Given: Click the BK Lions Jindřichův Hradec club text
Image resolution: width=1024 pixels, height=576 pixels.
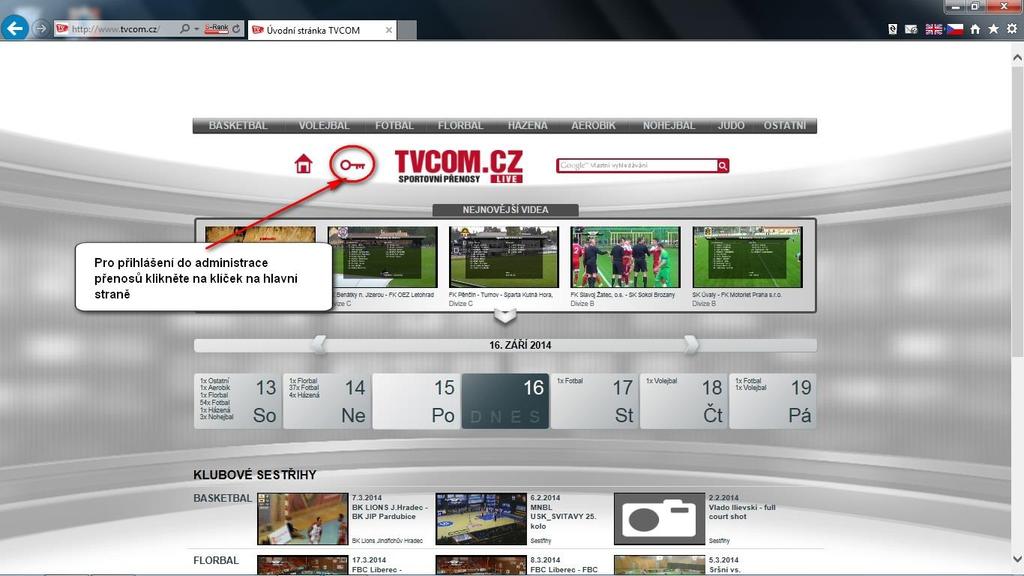Looking at the screenshot, I should (387, 541).
